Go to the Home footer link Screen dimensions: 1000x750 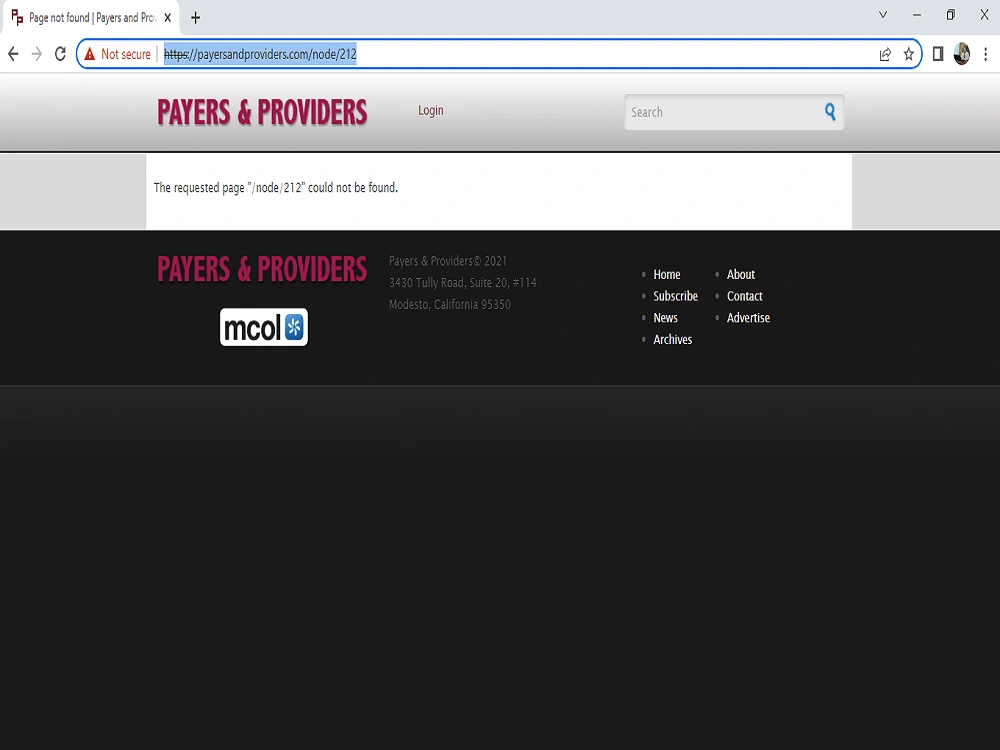666,274
